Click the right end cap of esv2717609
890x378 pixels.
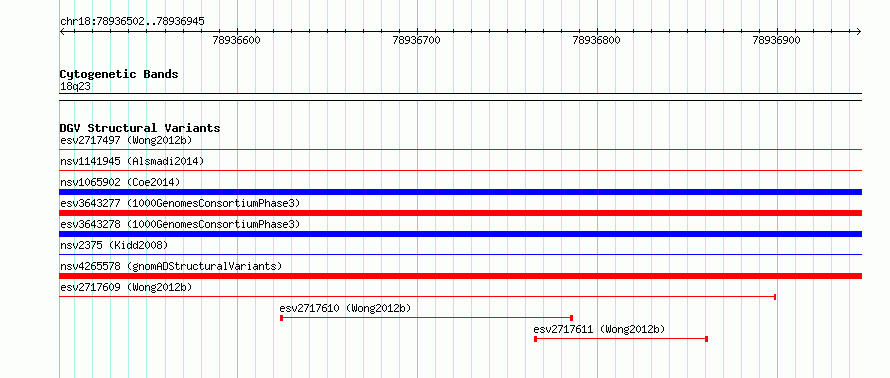tap(775, 297)
